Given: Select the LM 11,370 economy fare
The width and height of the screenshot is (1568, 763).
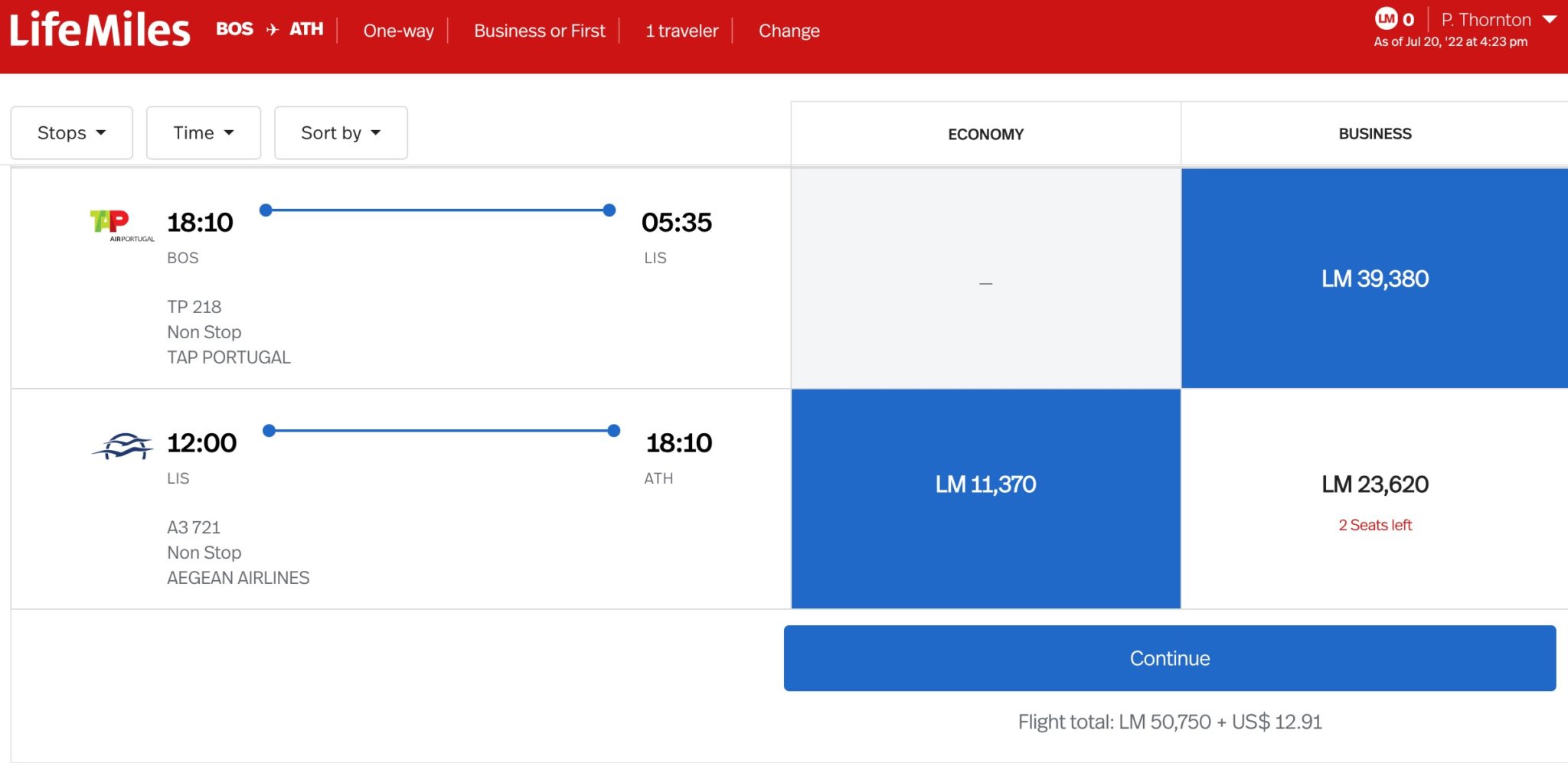Looking at the screenshot, I should click(x=986, y=484).
